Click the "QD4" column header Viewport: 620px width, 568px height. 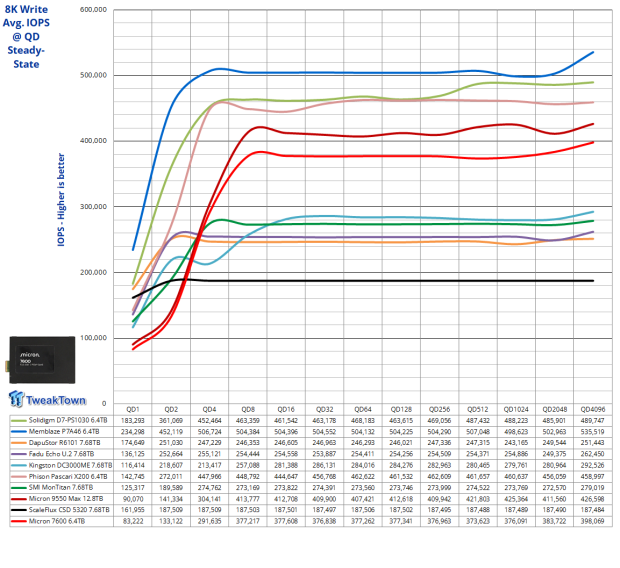point(210,409)
